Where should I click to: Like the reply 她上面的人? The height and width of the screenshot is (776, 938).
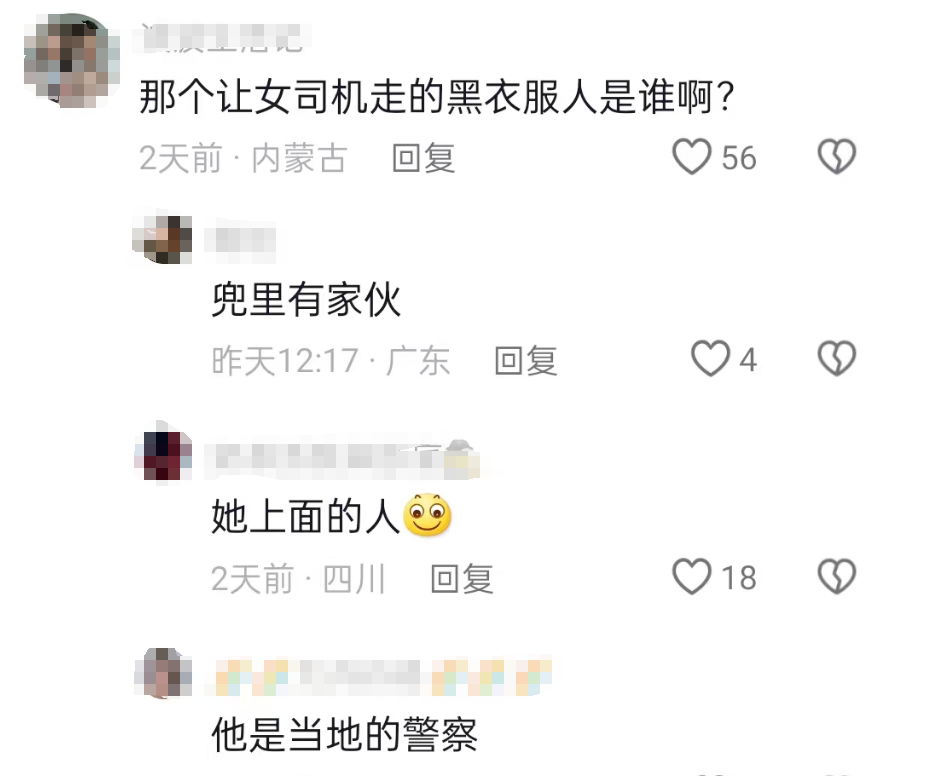(692, 576)
